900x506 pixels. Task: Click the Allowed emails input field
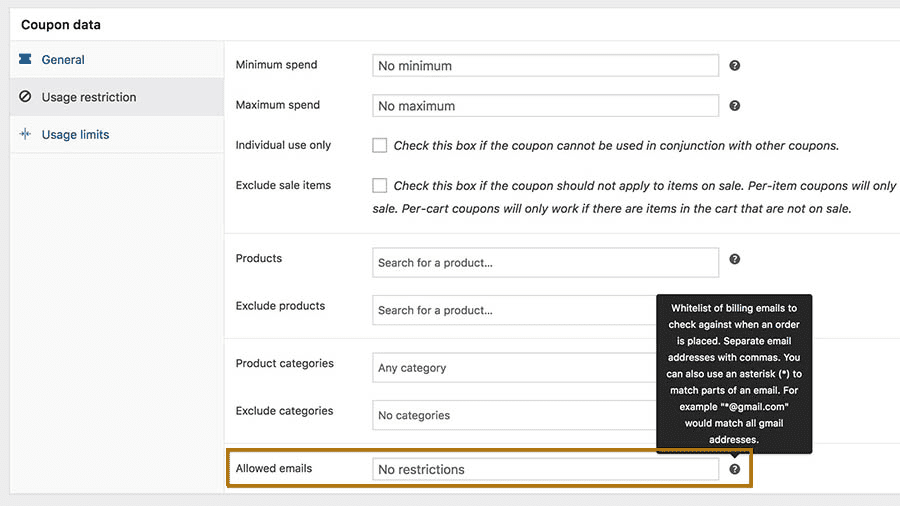pos(545,469)
